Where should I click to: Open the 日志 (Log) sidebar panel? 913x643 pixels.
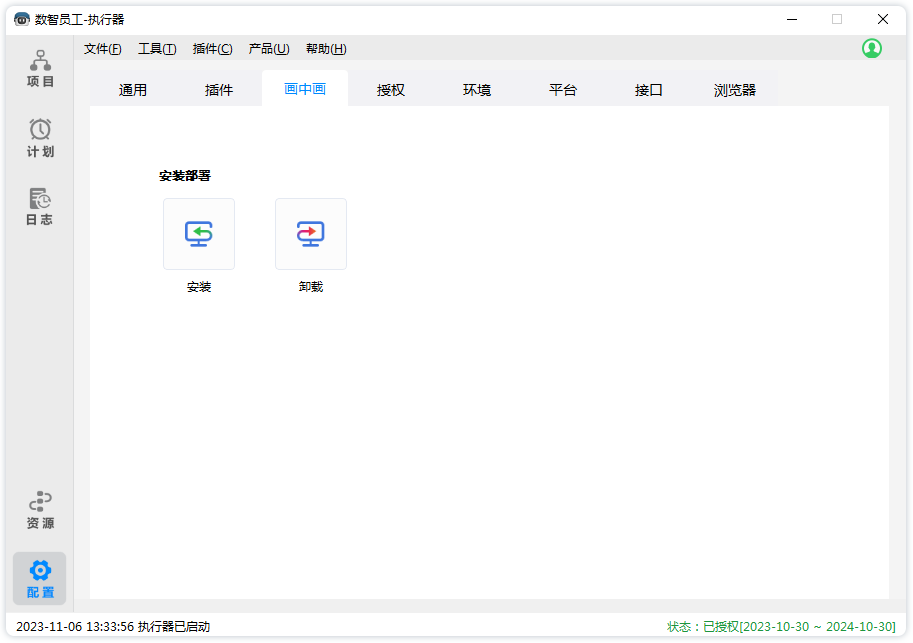40,206
